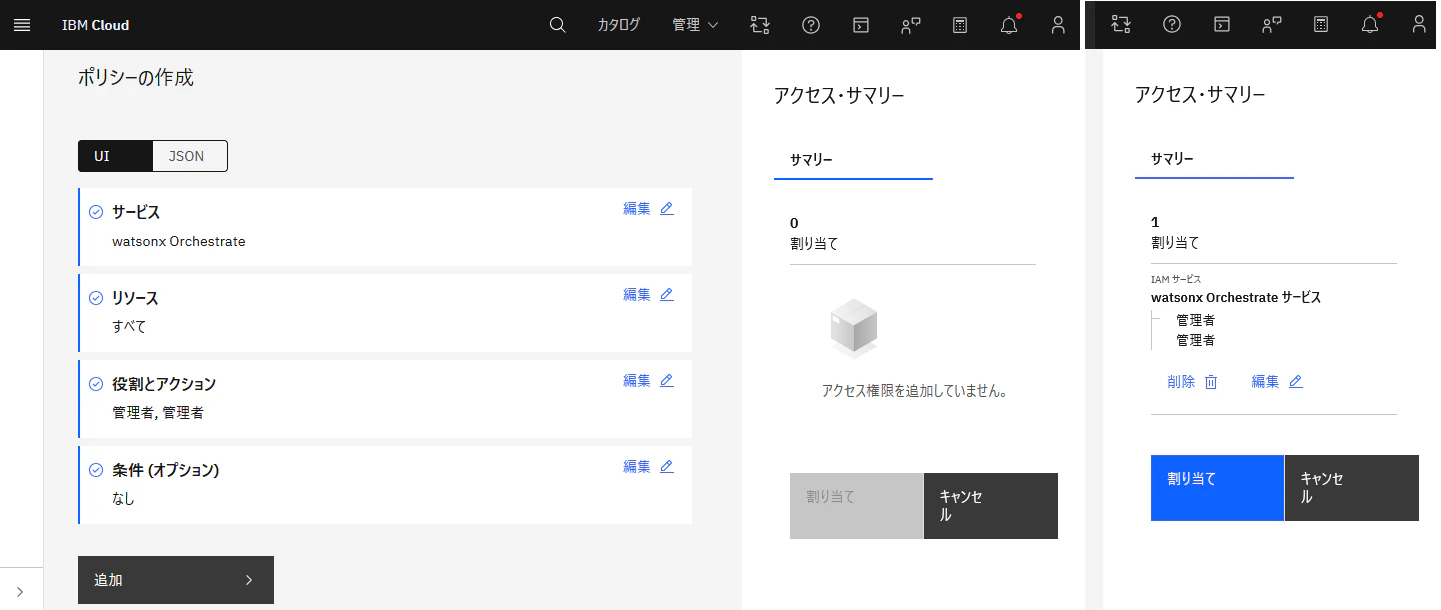This screenshot has width=1441, height=610.
Task: Click キャンセル button in middle panel
Action: (991, 506)
